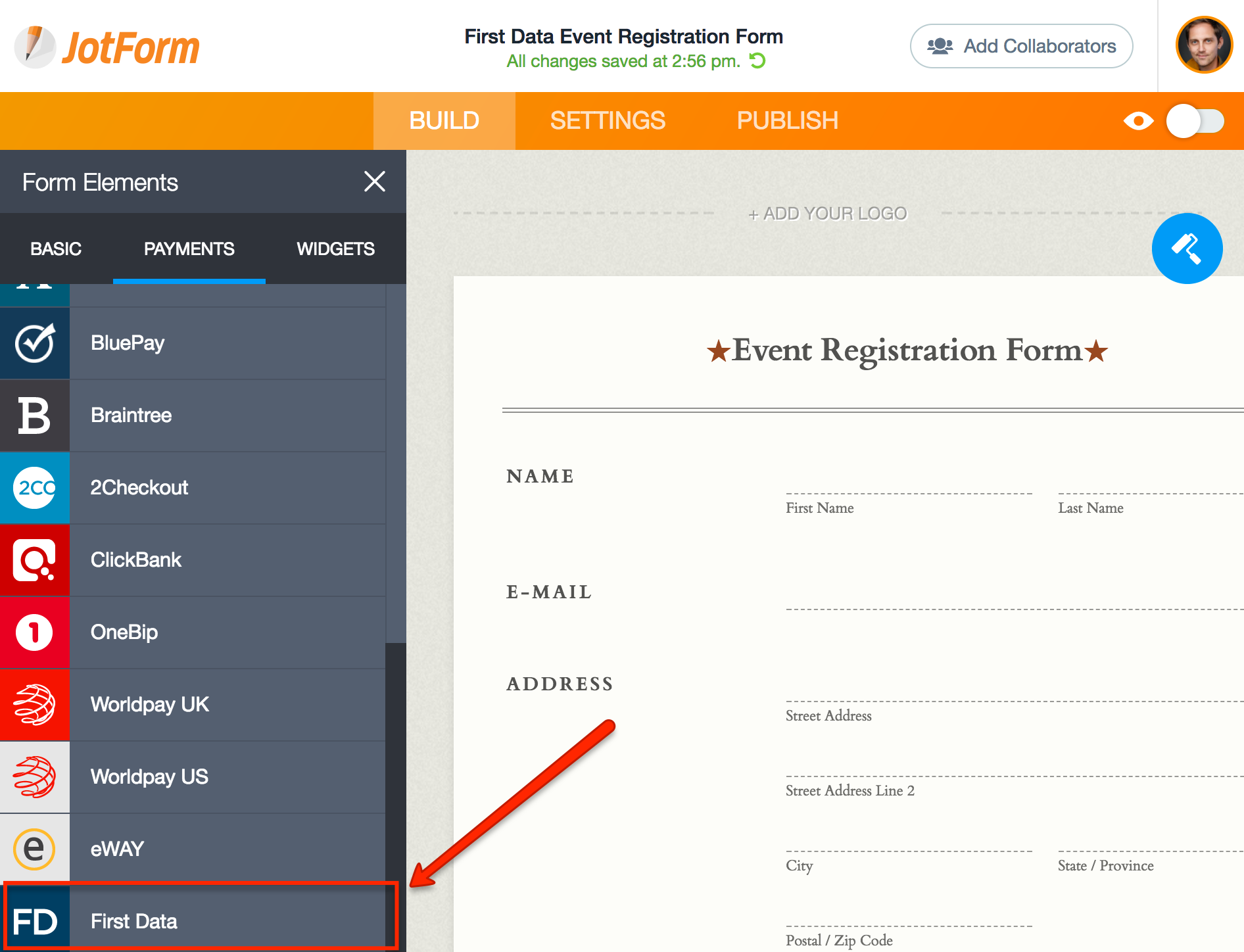Image resolution: width=1244 pixels, height=952 pixels.
Task: Select the Event Registration Form heading
Action: [x=907, y=350]
